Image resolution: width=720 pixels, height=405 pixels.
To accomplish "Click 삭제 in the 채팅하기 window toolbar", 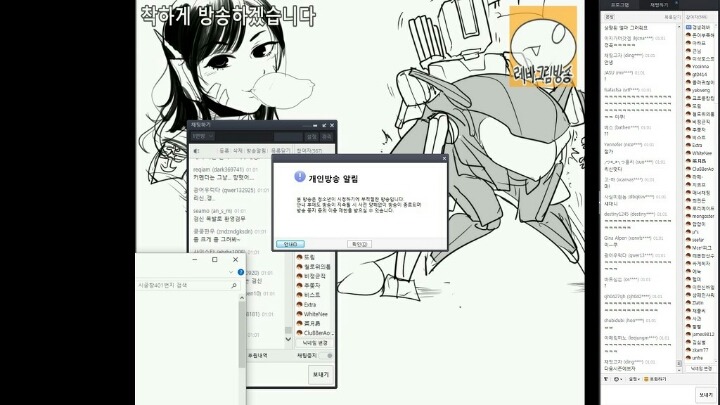I will click(x=237, y=151).
